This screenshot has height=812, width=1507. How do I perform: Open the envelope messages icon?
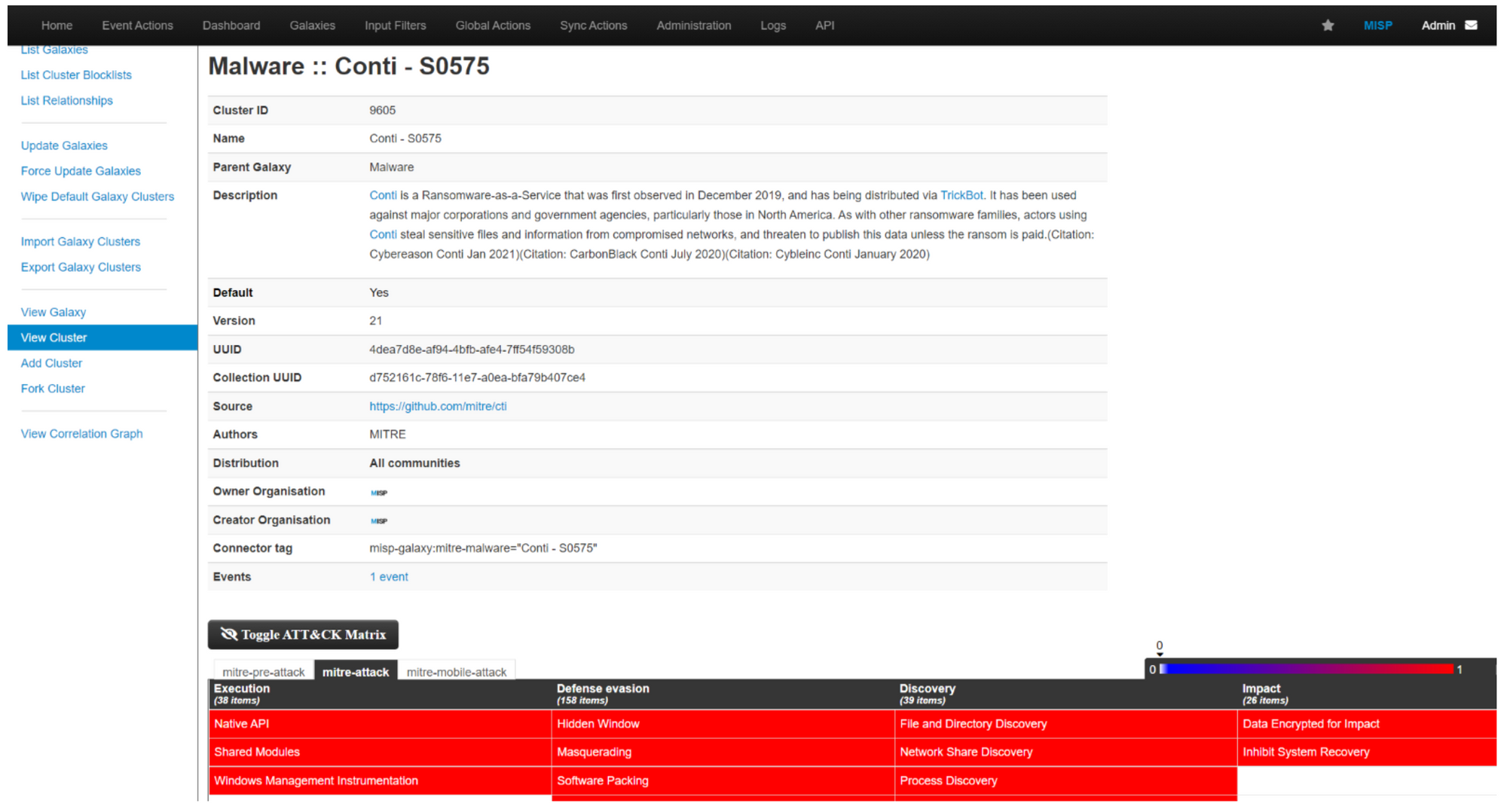tap(1471, 26)
